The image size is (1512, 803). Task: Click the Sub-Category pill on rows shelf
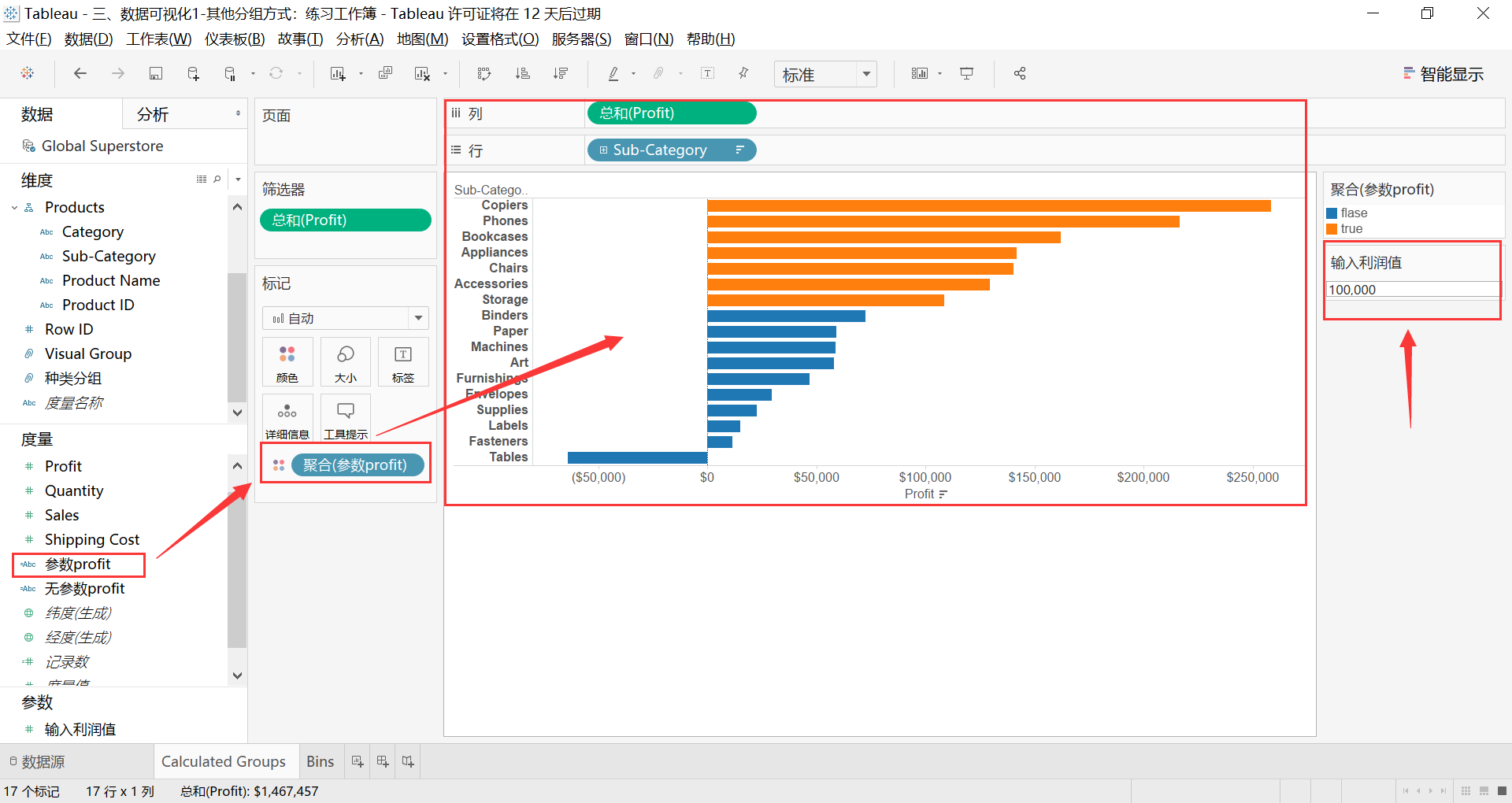672,150
